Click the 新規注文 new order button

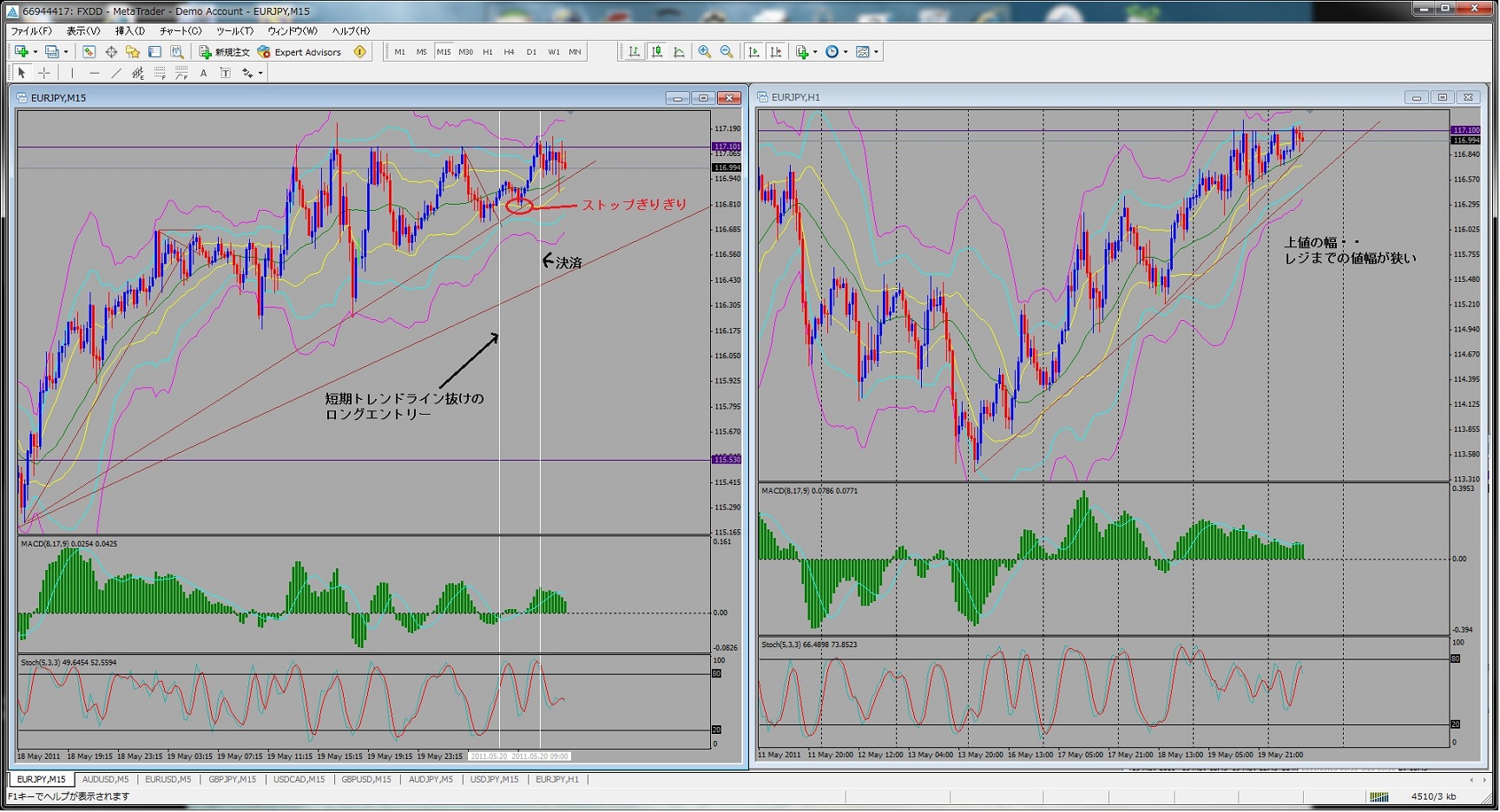[x=224, y=52]
